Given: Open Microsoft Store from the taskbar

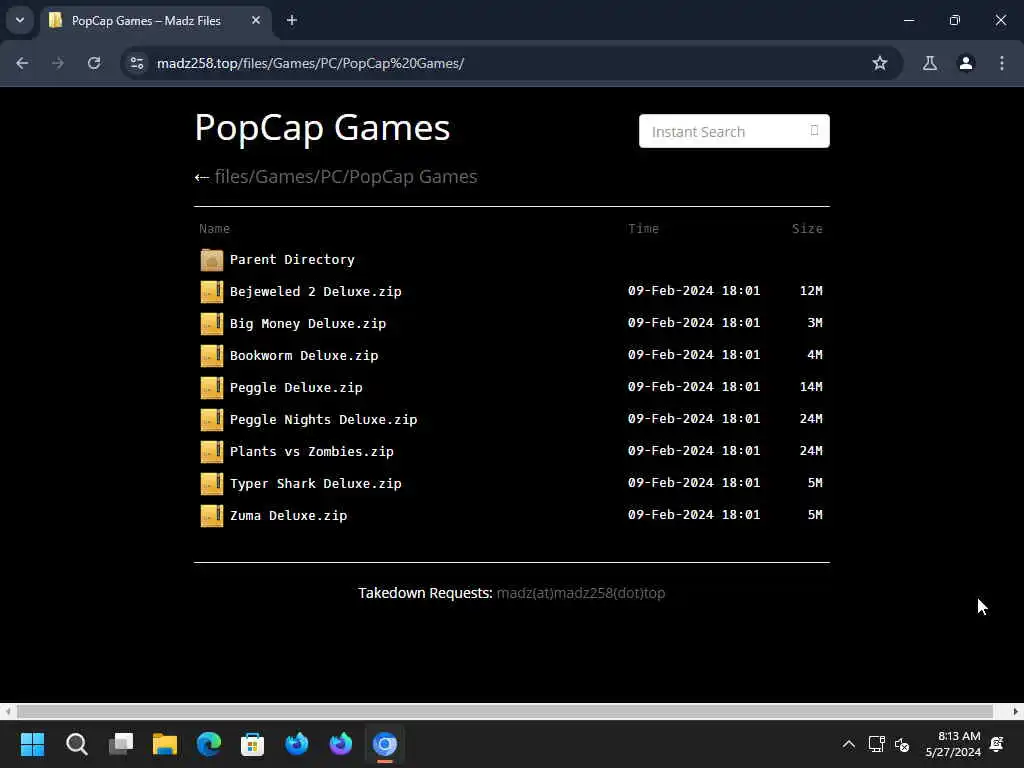Looking at the screenshot, I should click(x=253, y=744).
